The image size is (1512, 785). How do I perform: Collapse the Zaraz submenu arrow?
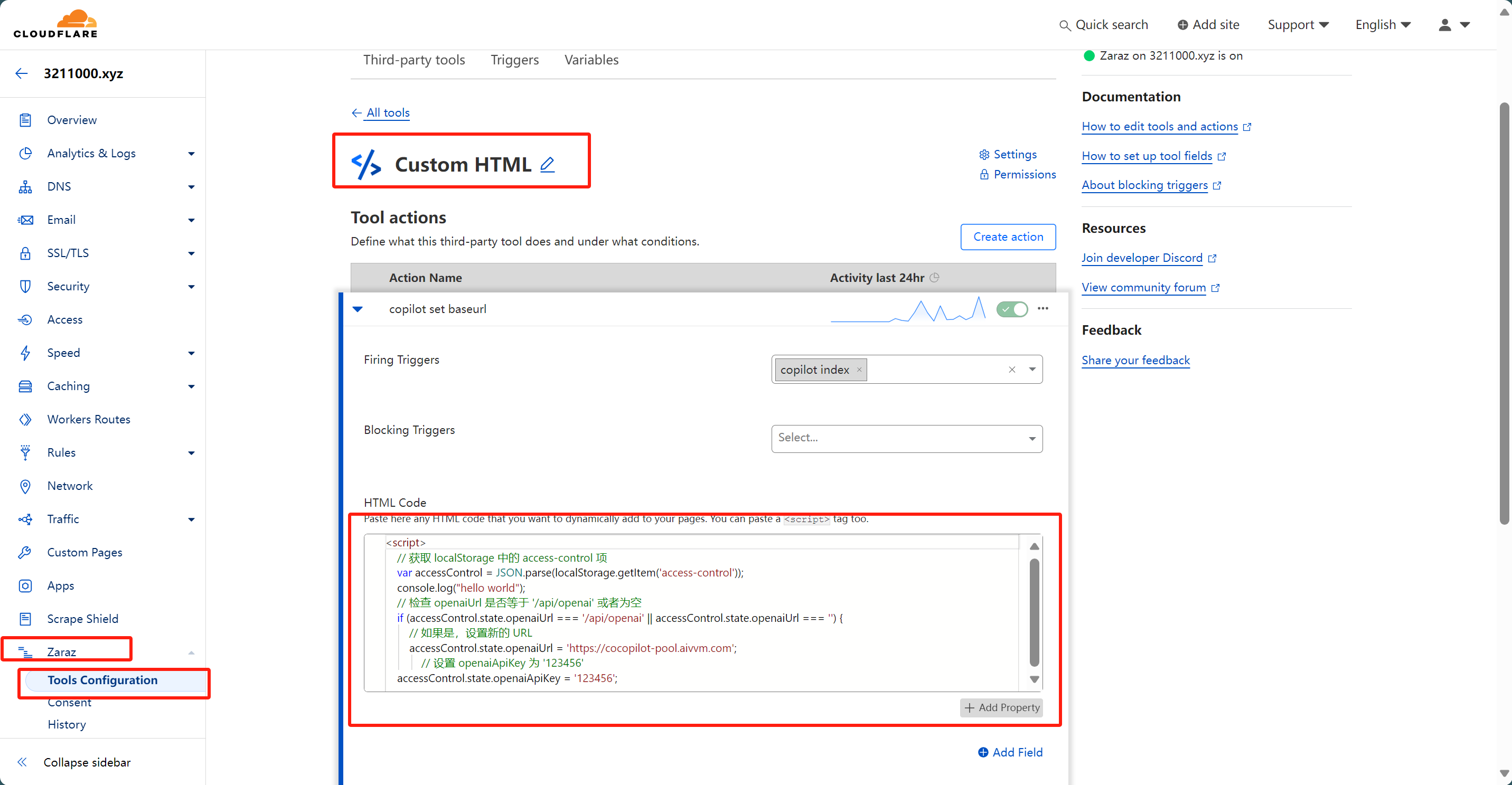point(191,652)
